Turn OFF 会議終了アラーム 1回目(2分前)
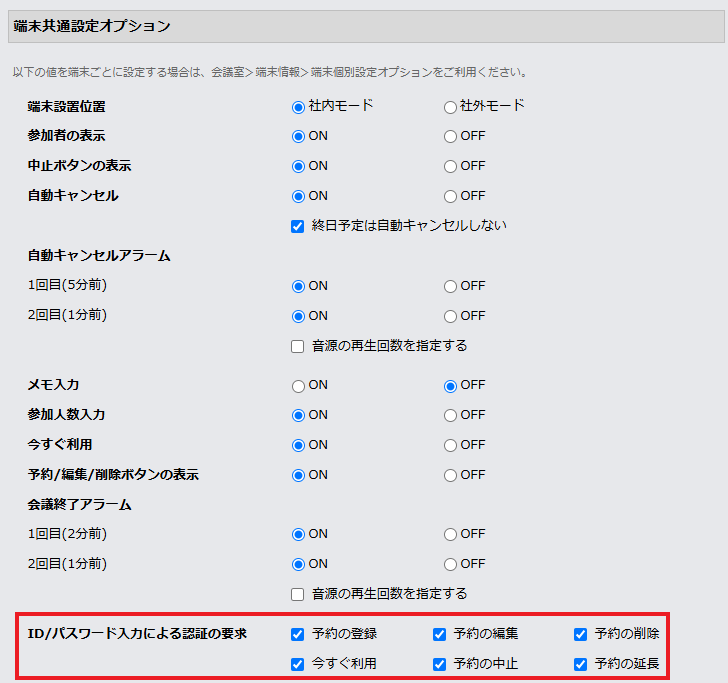This screenshot has height=683, width=728. [450, 534]
